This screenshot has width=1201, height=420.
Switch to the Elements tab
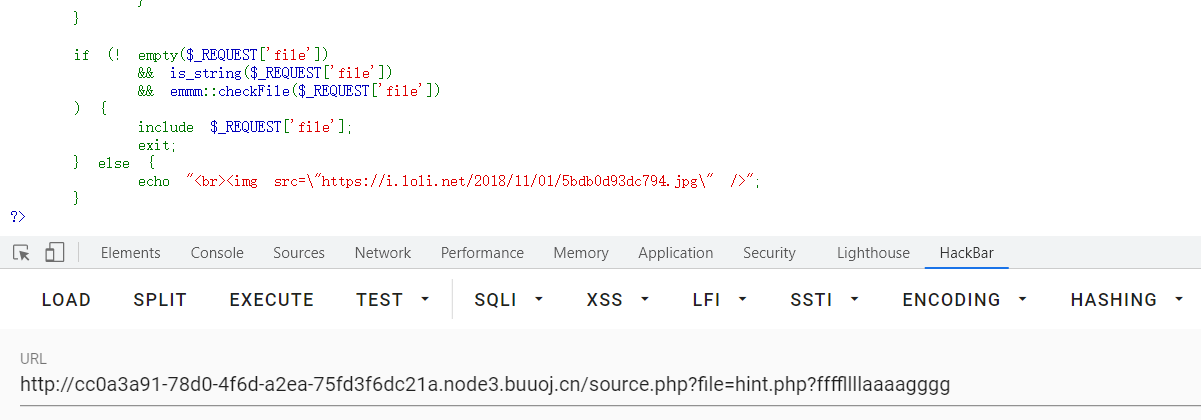pyautogui.click(x=131, y=253)
